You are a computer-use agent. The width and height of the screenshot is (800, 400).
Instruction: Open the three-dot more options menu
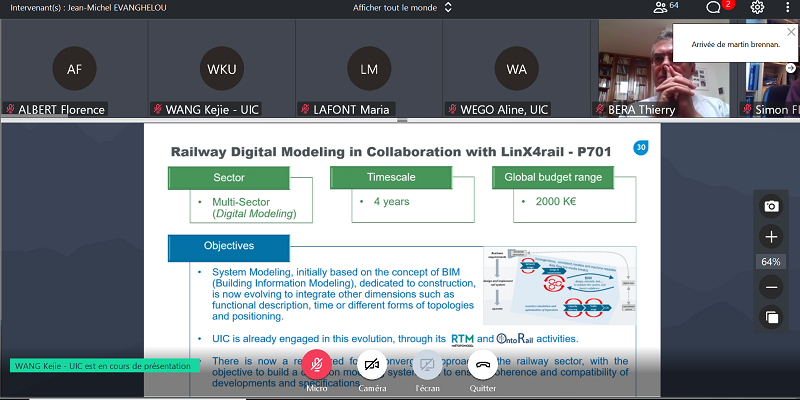[789, 7]
